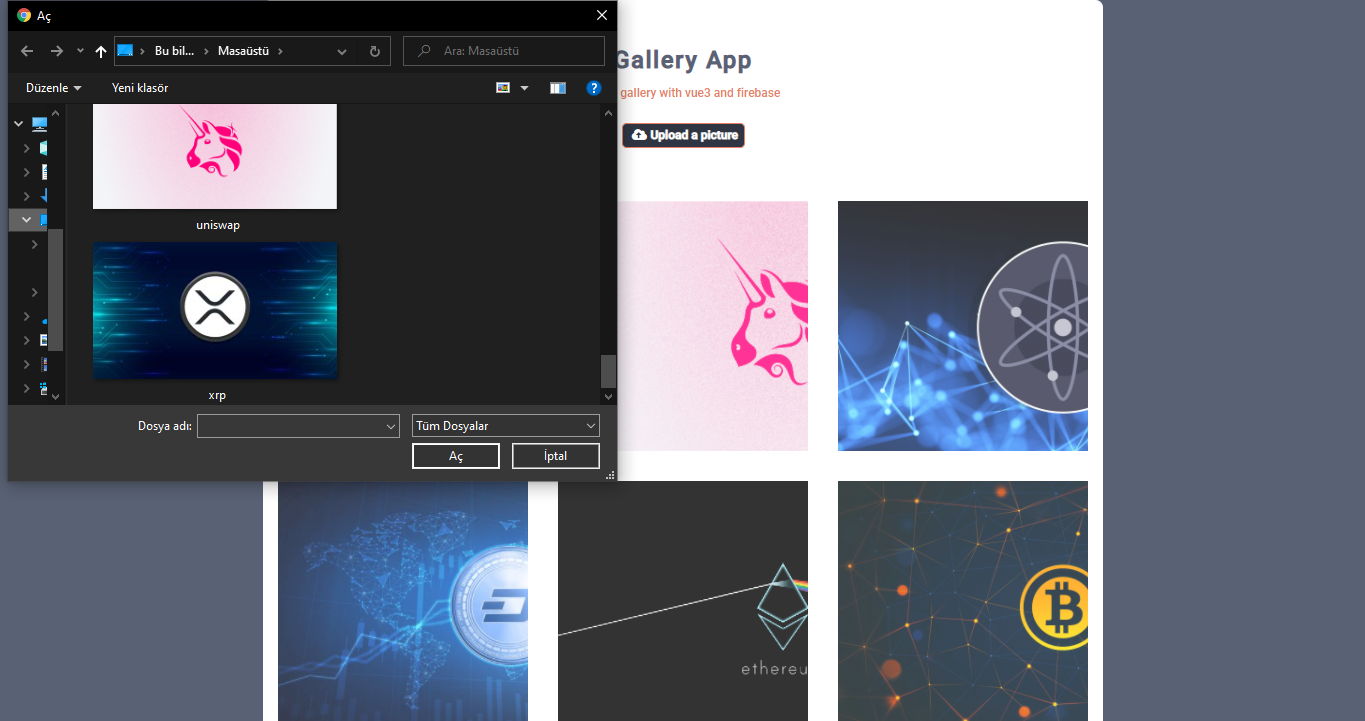Go back using the dialog's back arrow
Viewport: 1365px width, 721px height.
(27, 51)
